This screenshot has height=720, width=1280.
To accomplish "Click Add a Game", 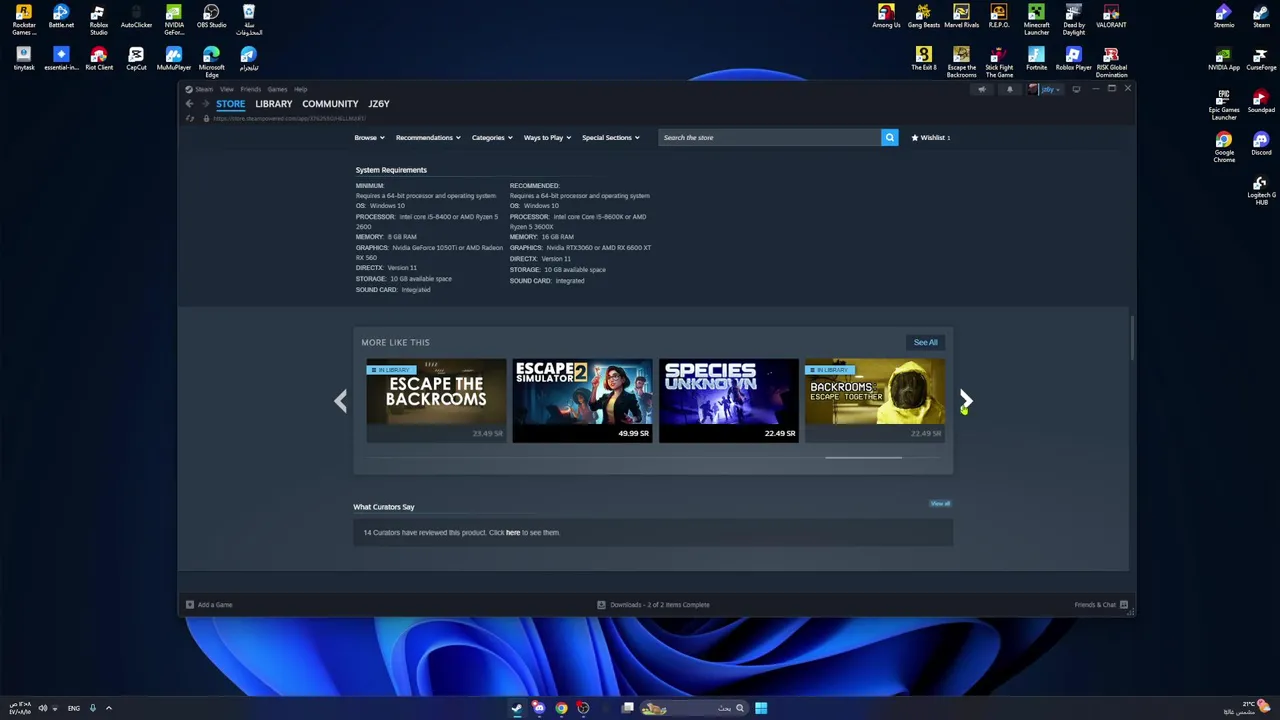I will click(x=209, y=604).
